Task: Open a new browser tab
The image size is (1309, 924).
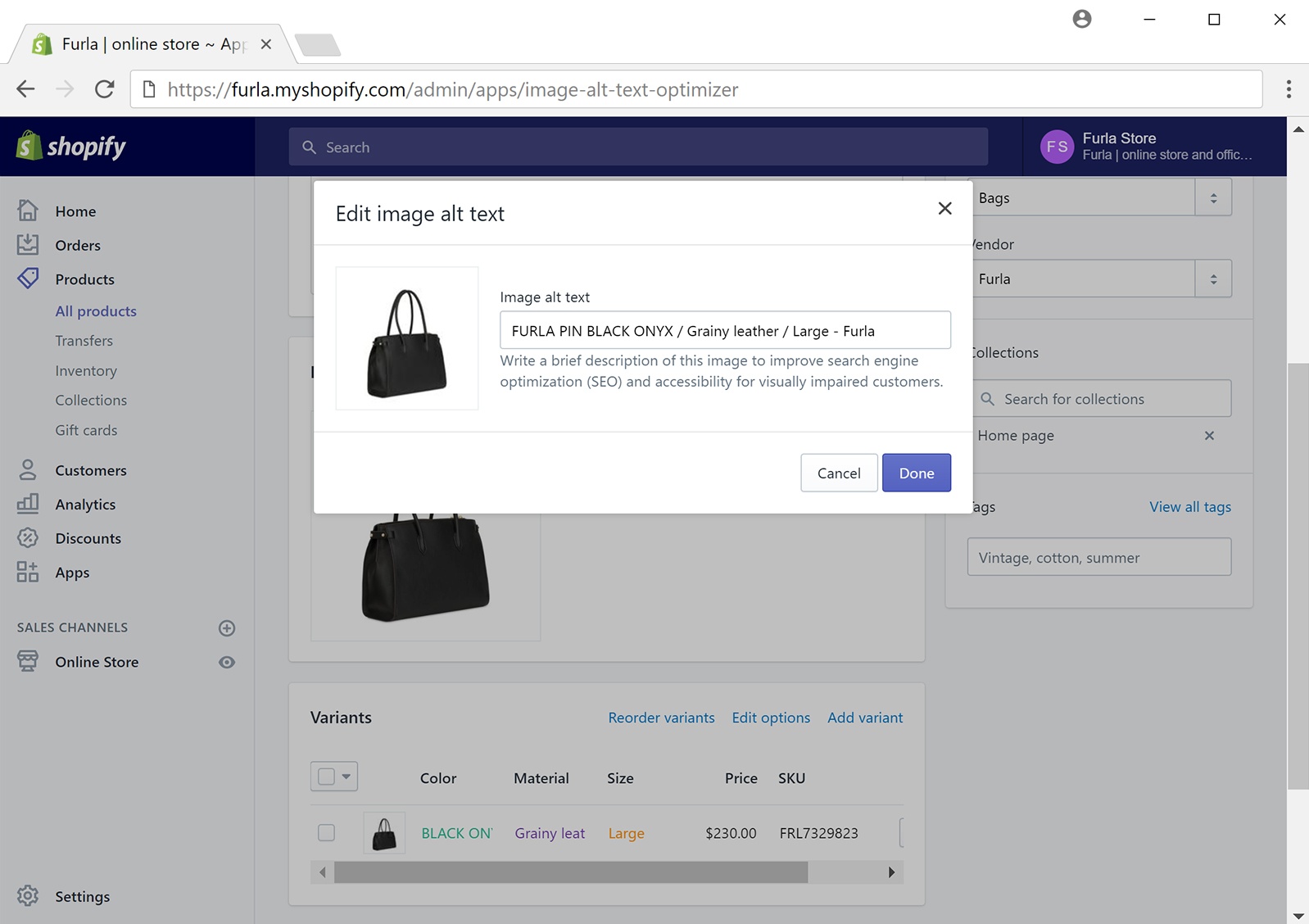Action: (x=318, y=44)
